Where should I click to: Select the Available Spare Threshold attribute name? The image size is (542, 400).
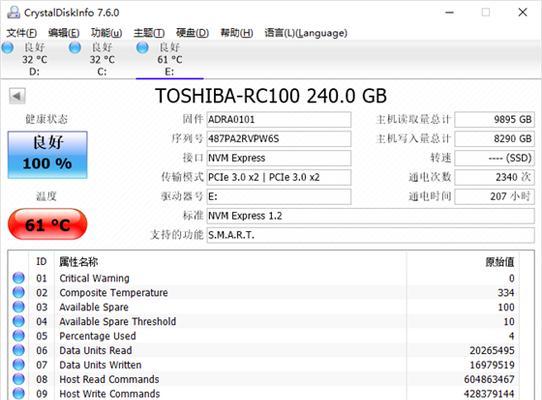tap(118, 322)
